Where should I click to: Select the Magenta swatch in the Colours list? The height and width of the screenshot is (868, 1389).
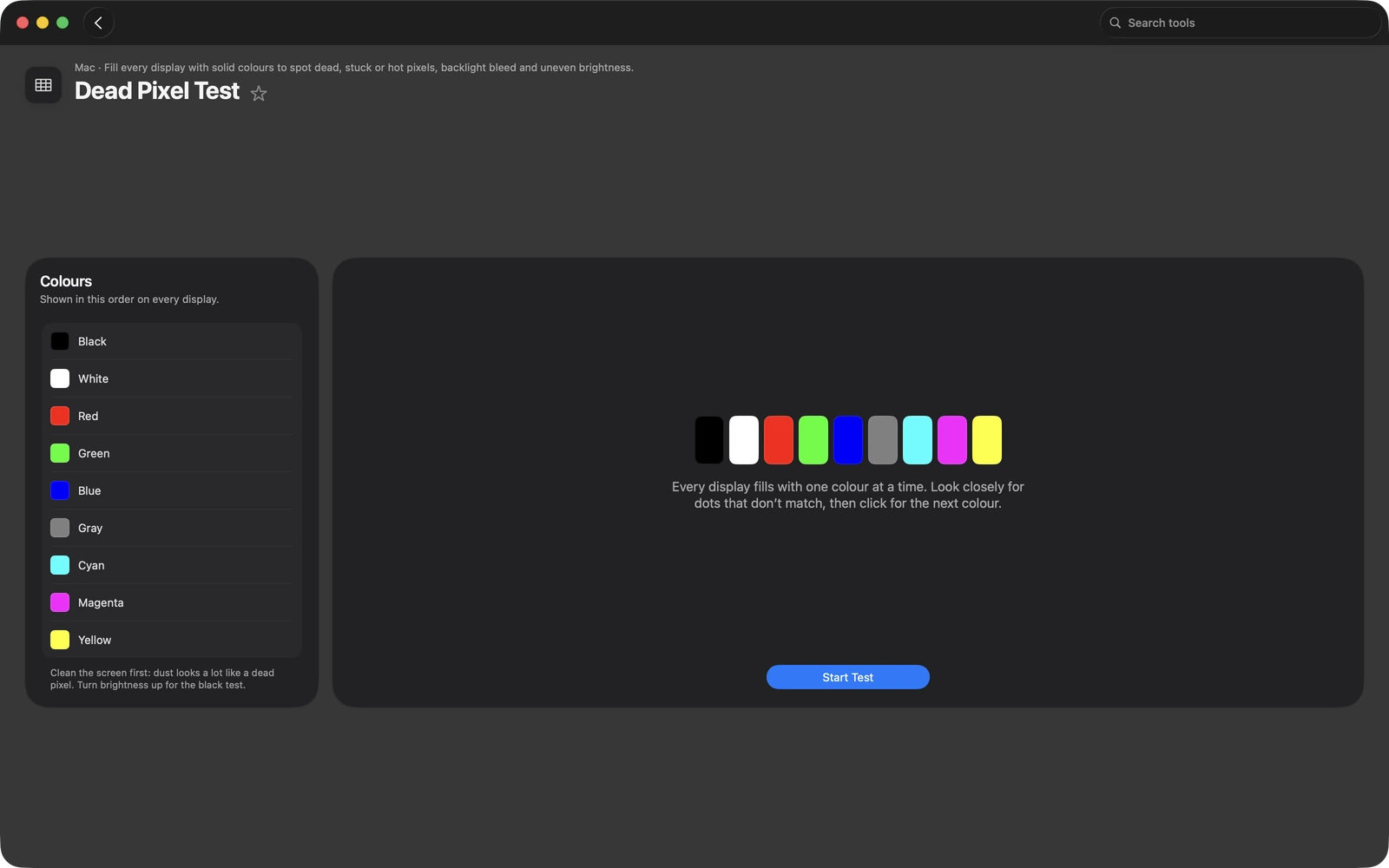pyautogui.click(x=60, y=602)
